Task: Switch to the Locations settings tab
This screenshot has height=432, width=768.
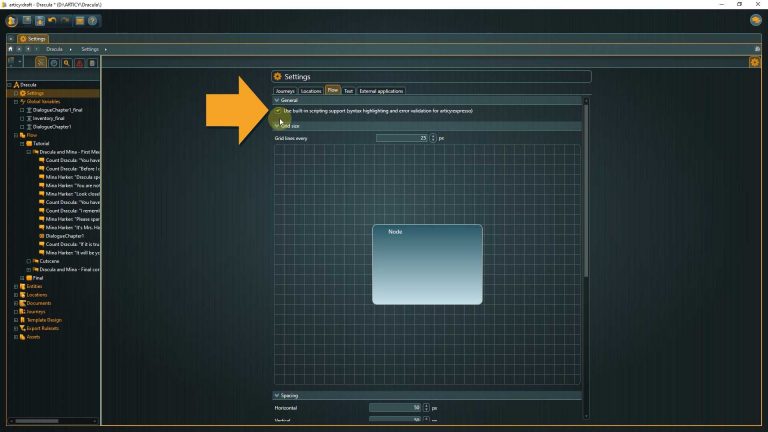Action: coord(311,91)
